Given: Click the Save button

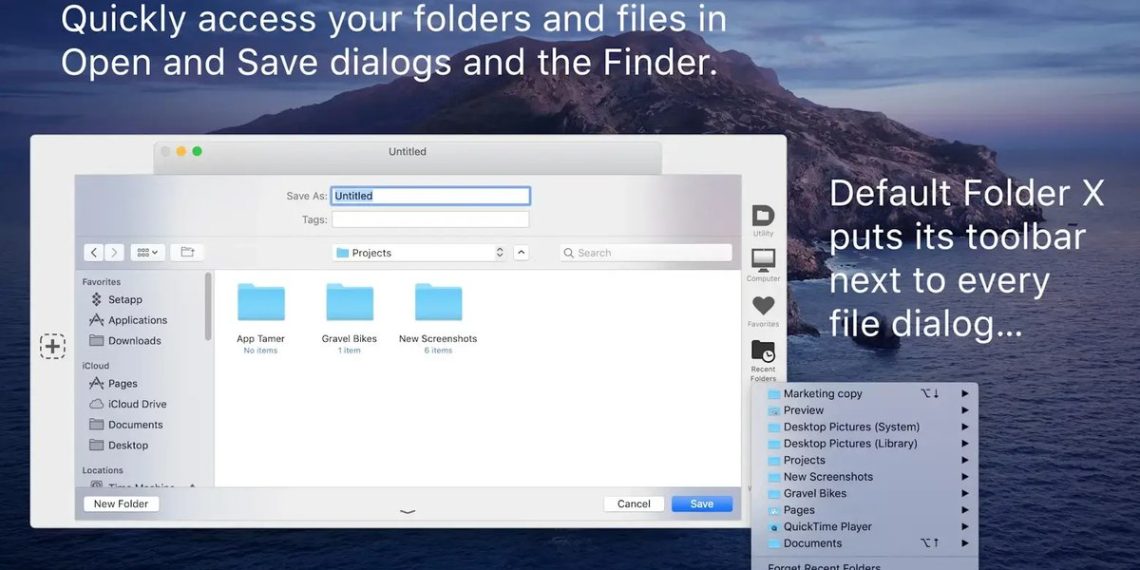Looking at the screenshot, I should click(x=702, y=504).
